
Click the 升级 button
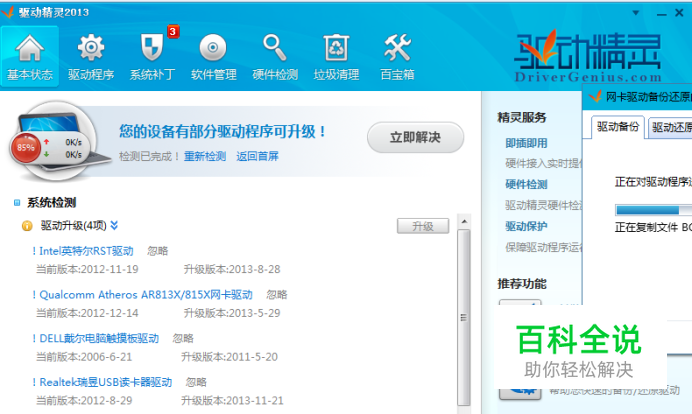[423, 226]
